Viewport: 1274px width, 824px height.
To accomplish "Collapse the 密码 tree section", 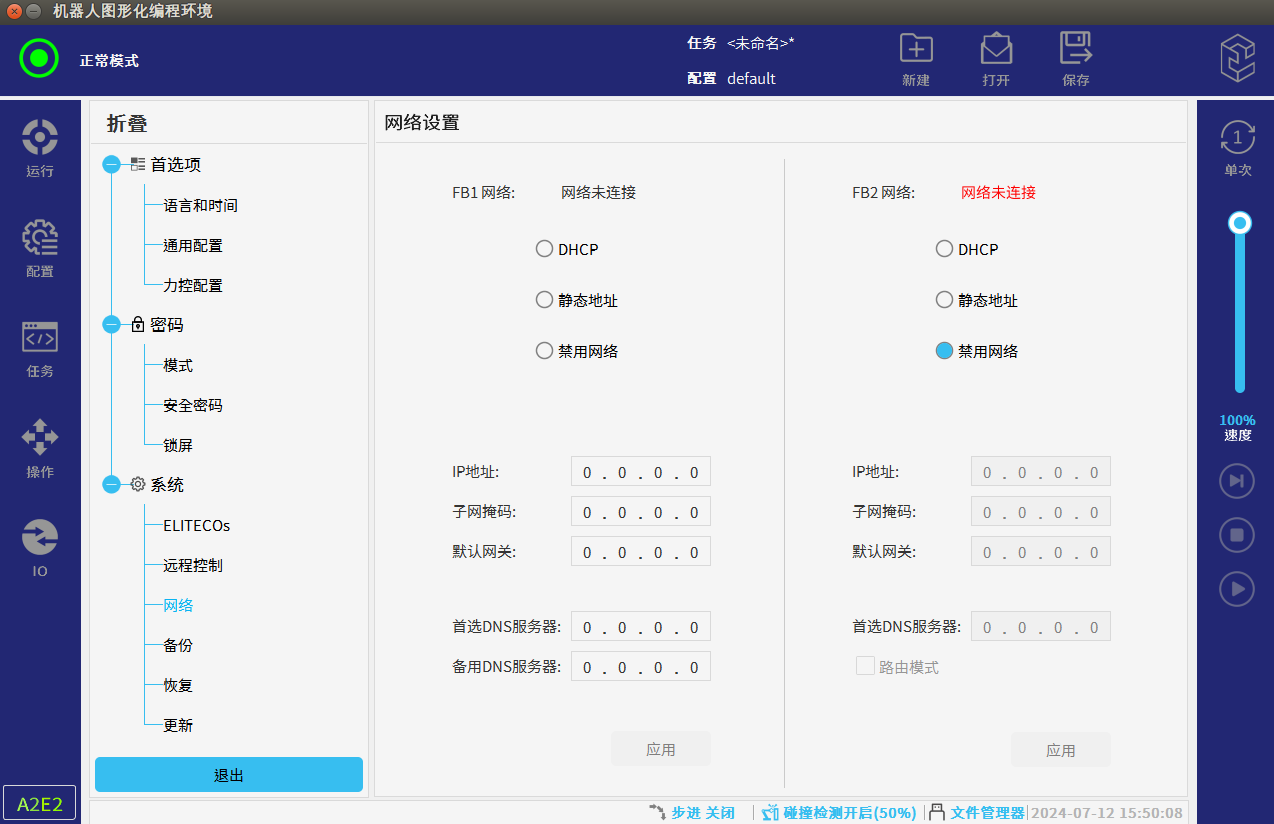I will click(x=111, y=325).
